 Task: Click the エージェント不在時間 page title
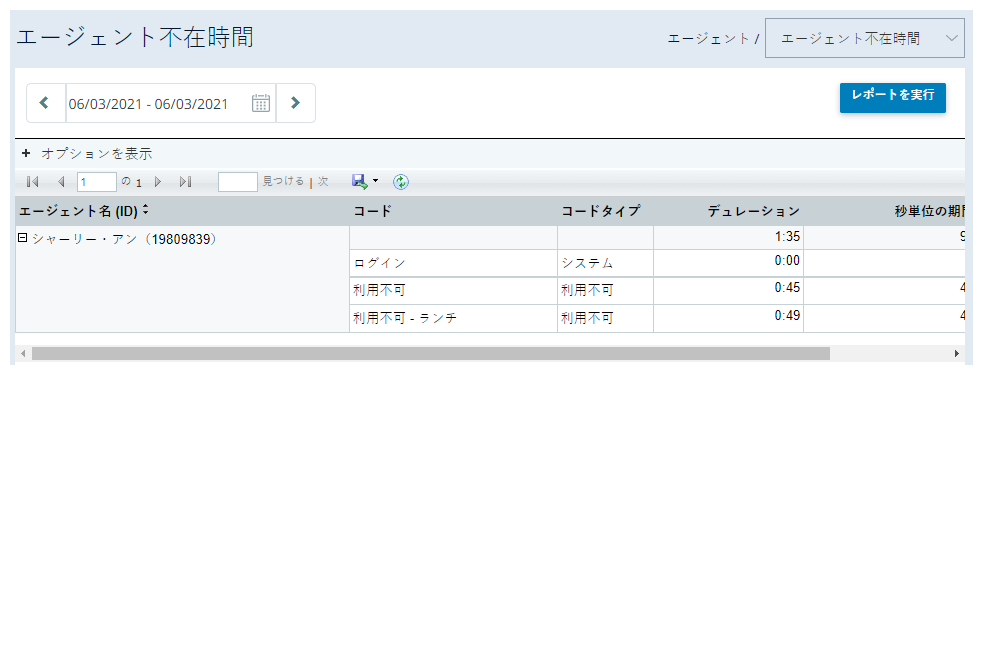click(135, 37)
